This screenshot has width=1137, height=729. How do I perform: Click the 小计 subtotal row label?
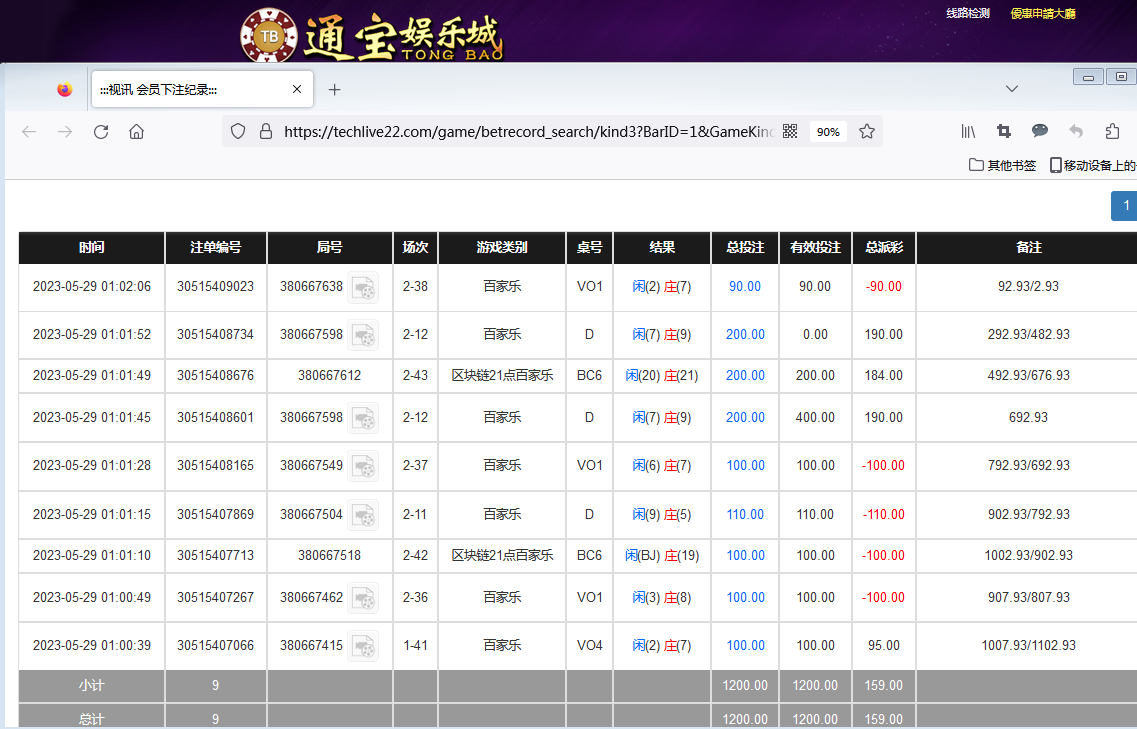click(x=91, y=685)
